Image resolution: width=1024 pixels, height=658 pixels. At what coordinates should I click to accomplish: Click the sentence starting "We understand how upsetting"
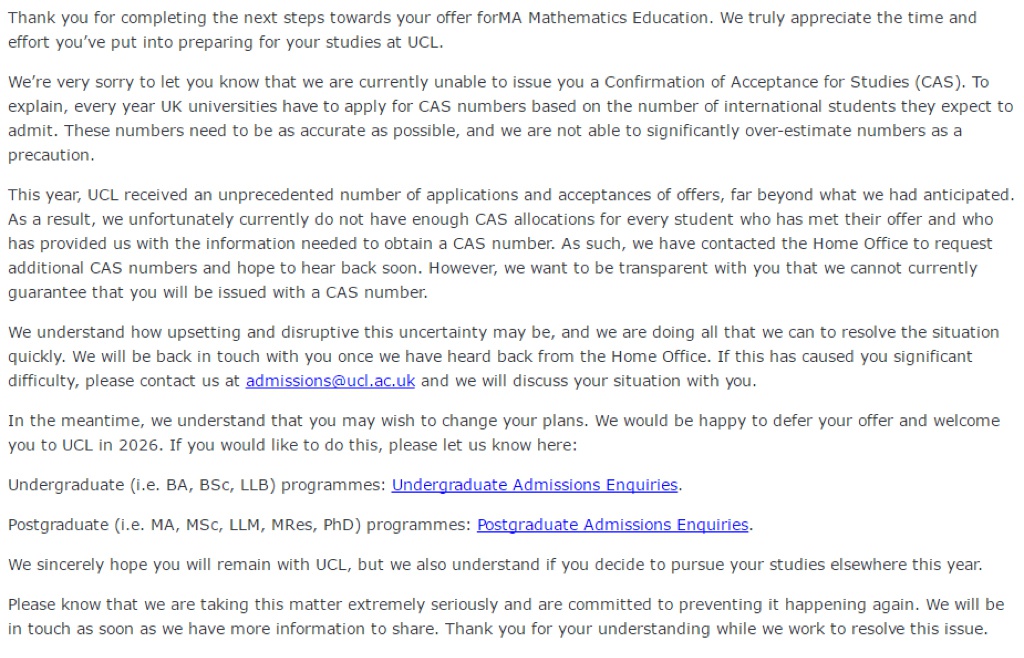coord(300,332)
